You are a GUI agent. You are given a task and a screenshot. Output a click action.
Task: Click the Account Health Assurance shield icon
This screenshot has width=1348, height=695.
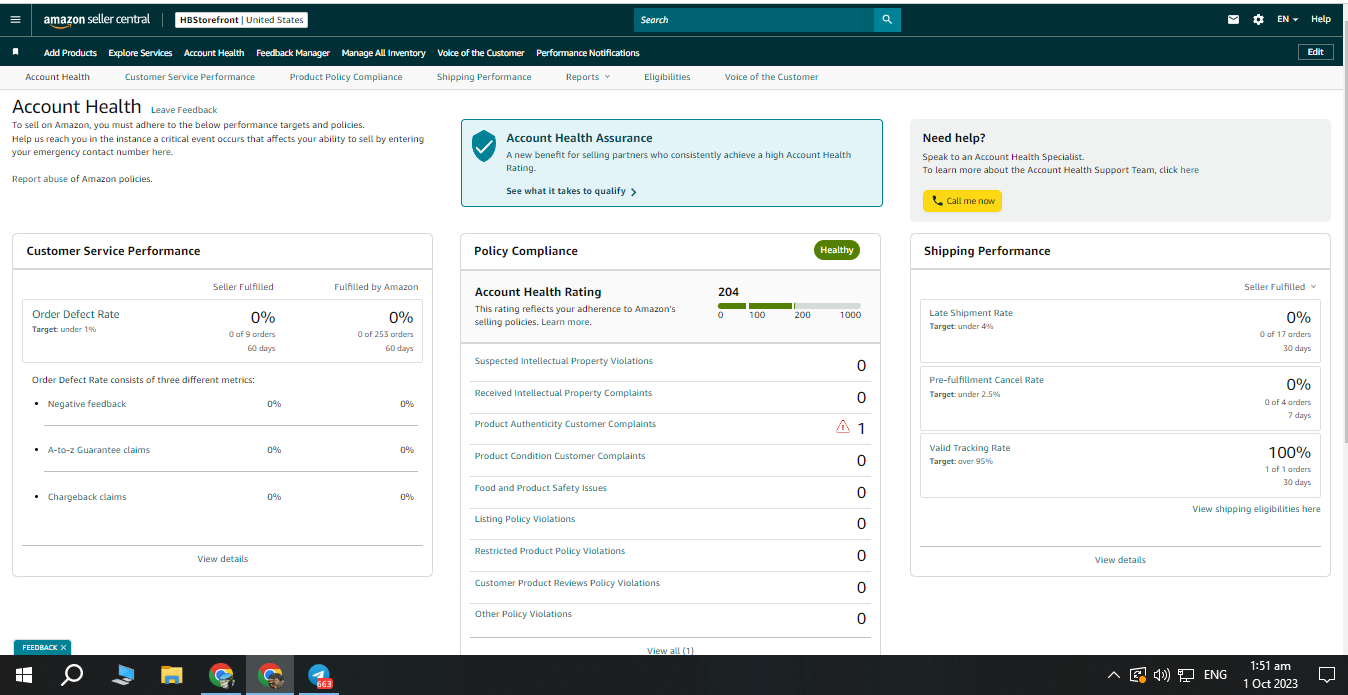click(484, 146)
